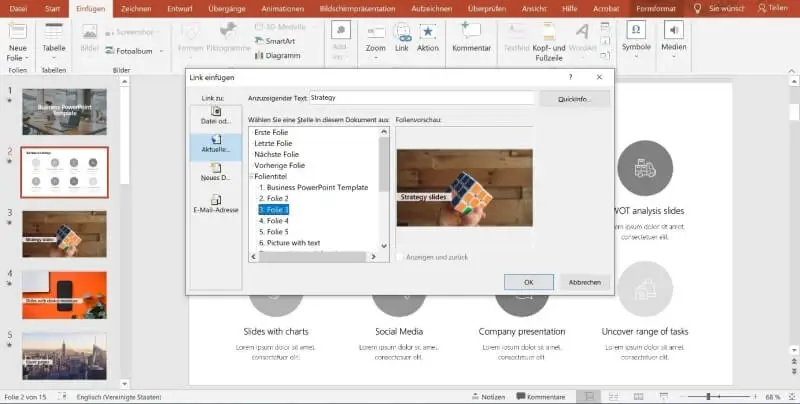Choose the E-Mail-Adresse link option
The image size is (800, 404).
[216, 203]
